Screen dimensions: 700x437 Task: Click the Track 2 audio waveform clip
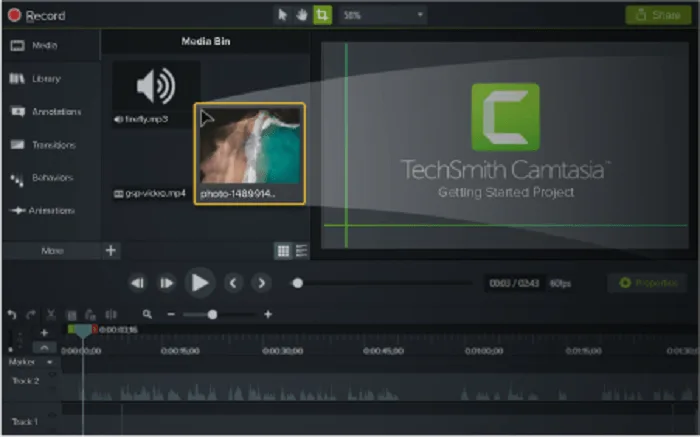tap(379, 387)
